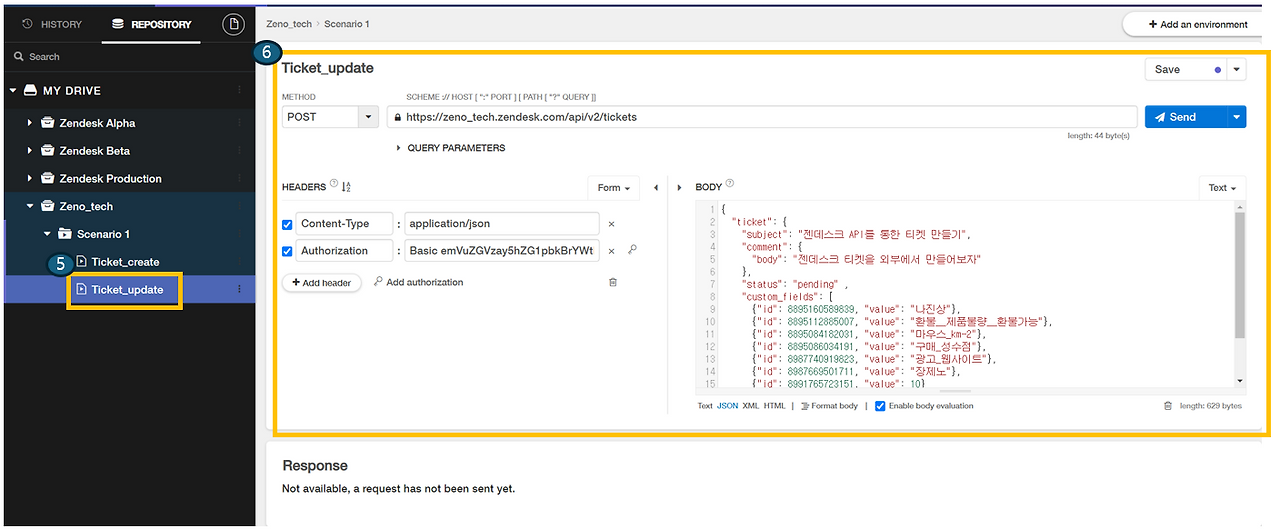Image resolution: width=1280 pixels, height=529 pixels.
Task: Open the Save options dropdown arrow
Action: [x=1237, y=69]
